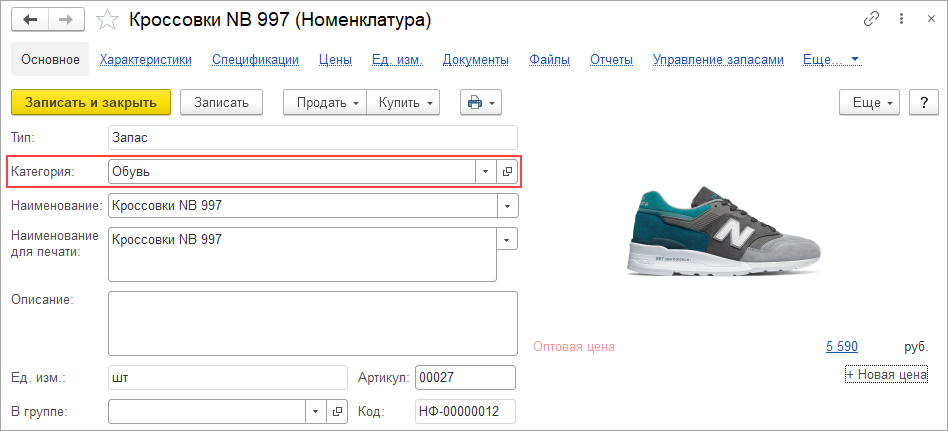Expand the Еще… navigation tabs menu
The height and width of the screenshot is (431, 948).
[x=831, y=59]
